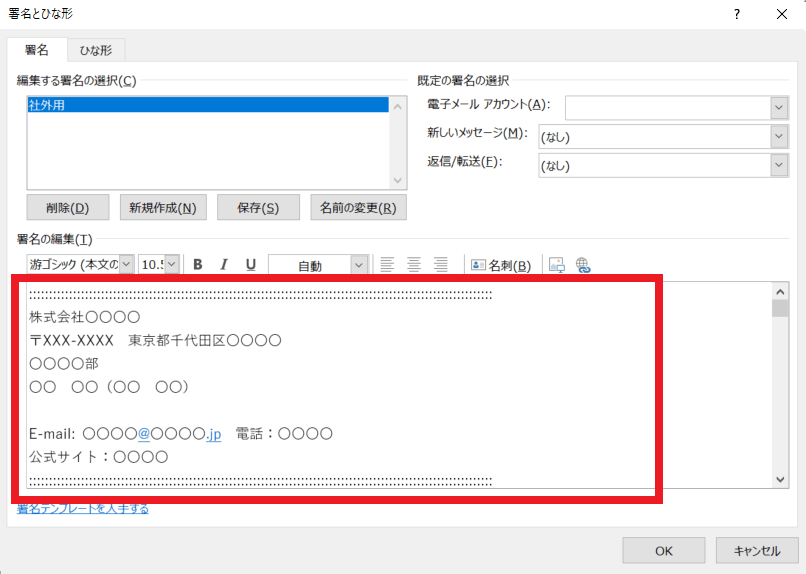Image resolution: width=806 pixels, height=574 pixels.
Task: Insert a hyperlink into the signature
Action: pos(583,265)
